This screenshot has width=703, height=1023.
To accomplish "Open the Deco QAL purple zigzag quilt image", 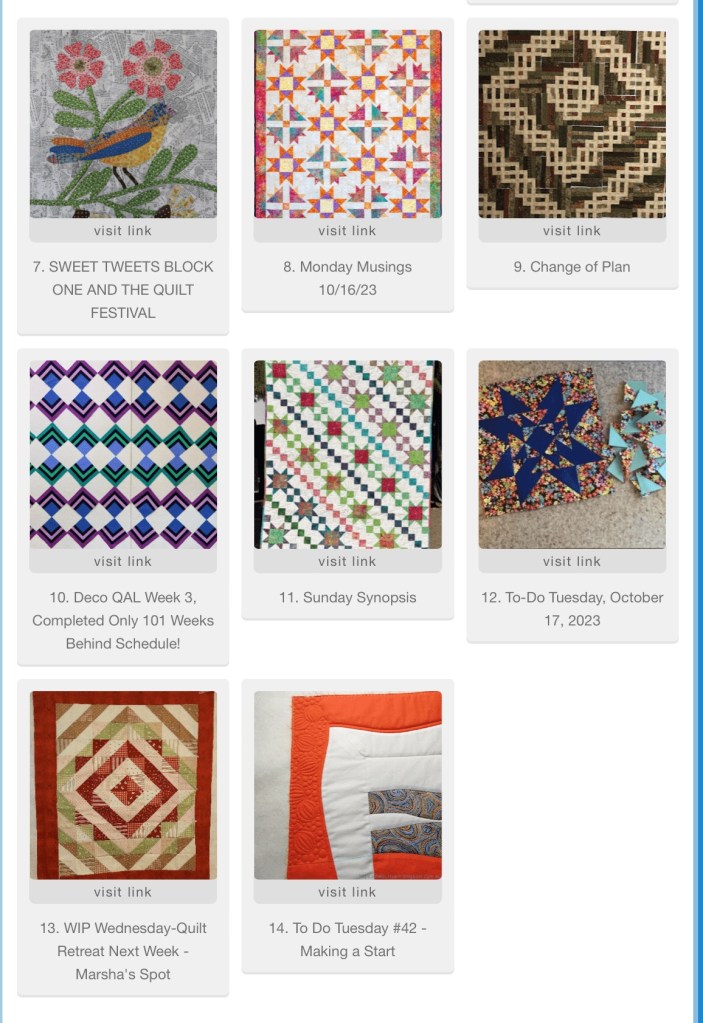I will (x=123, y=455).
